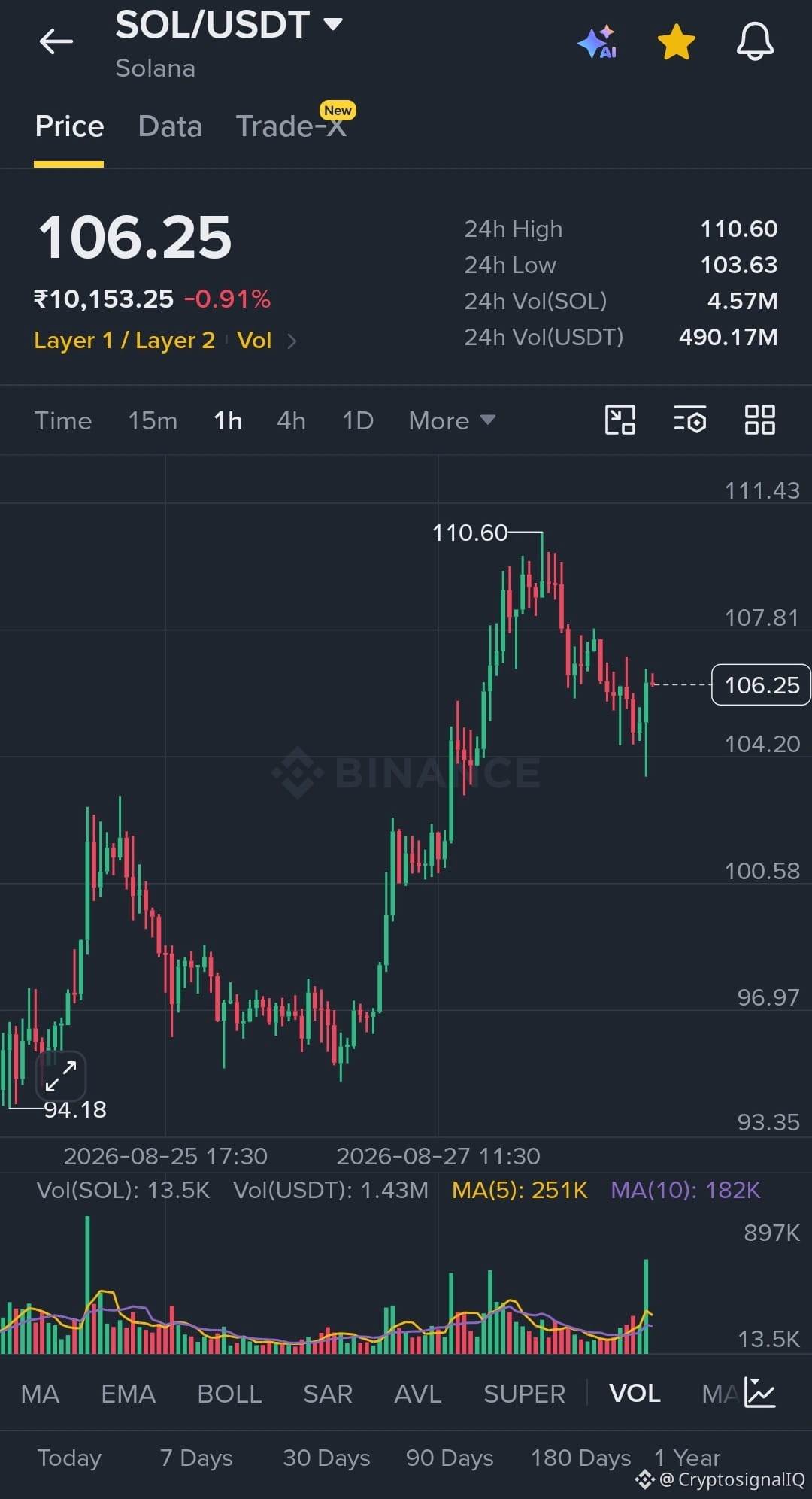
Task: Tap the ₹10,153.25 converted price
Action: 104,299
